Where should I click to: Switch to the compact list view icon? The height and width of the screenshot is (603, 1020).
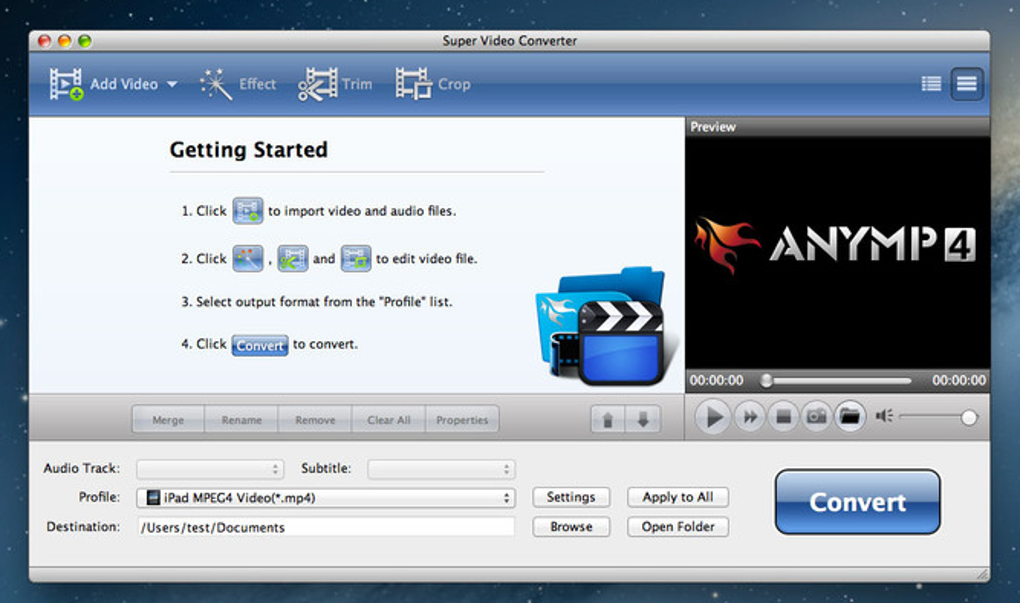click(x=966, y=84)
